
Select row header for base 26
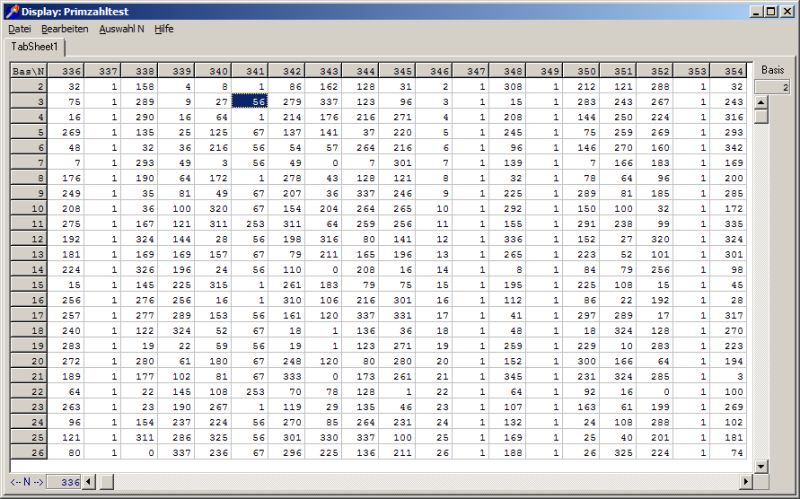click(29, 452)
